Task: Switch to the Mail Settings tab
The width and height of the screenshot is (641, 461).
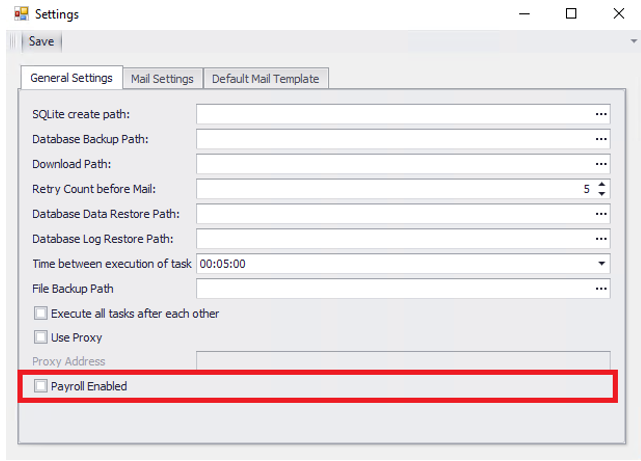Action: click(163, 79)
